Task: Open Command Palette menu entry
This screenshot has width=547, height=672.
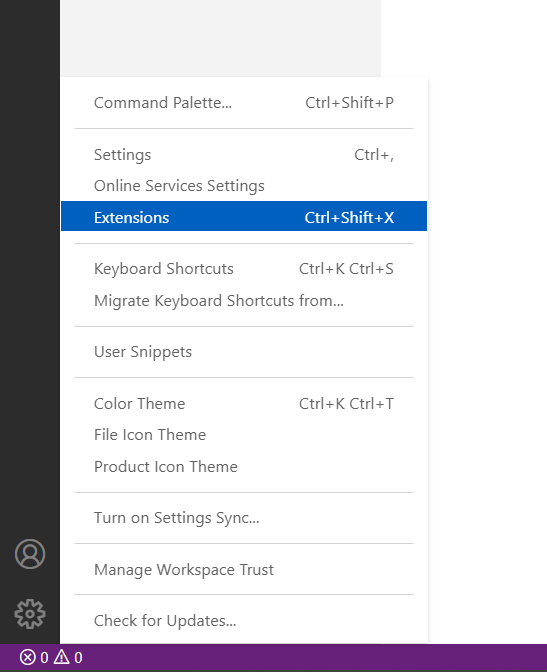Action: [x=244, y=103]
